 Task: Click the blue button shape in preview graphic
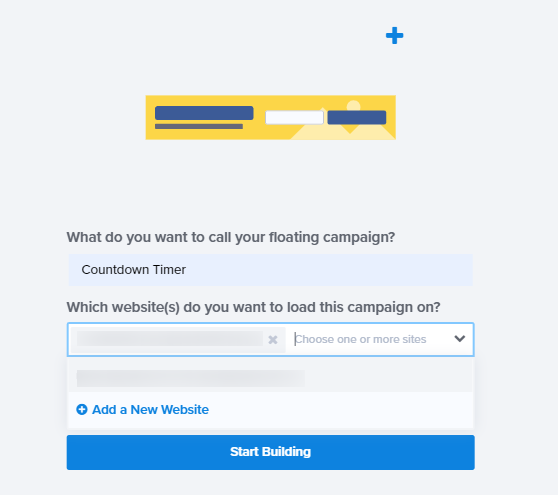pos(357,117)
